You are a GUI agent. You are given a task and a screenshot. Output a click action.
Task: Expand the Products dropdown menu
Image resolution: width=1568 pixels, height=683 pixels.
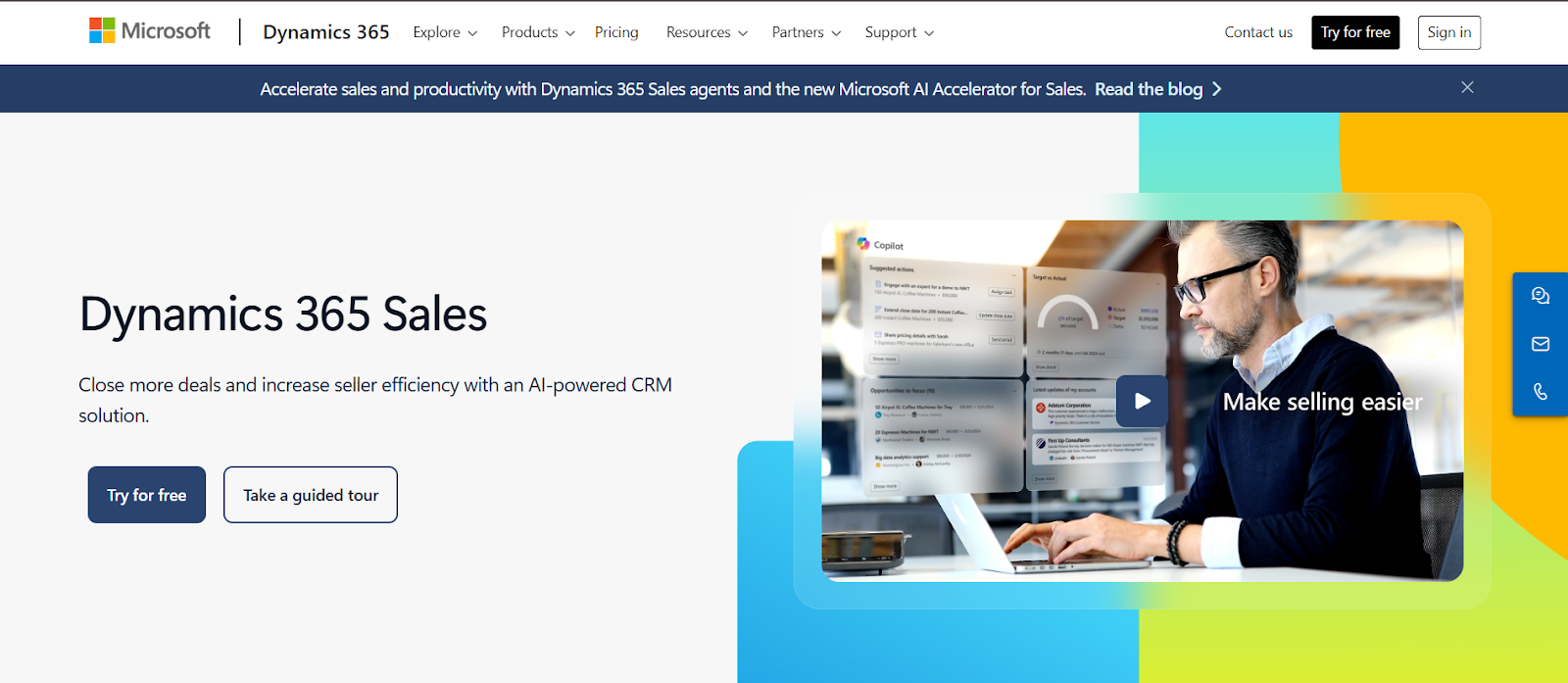(x=538, y=32)
